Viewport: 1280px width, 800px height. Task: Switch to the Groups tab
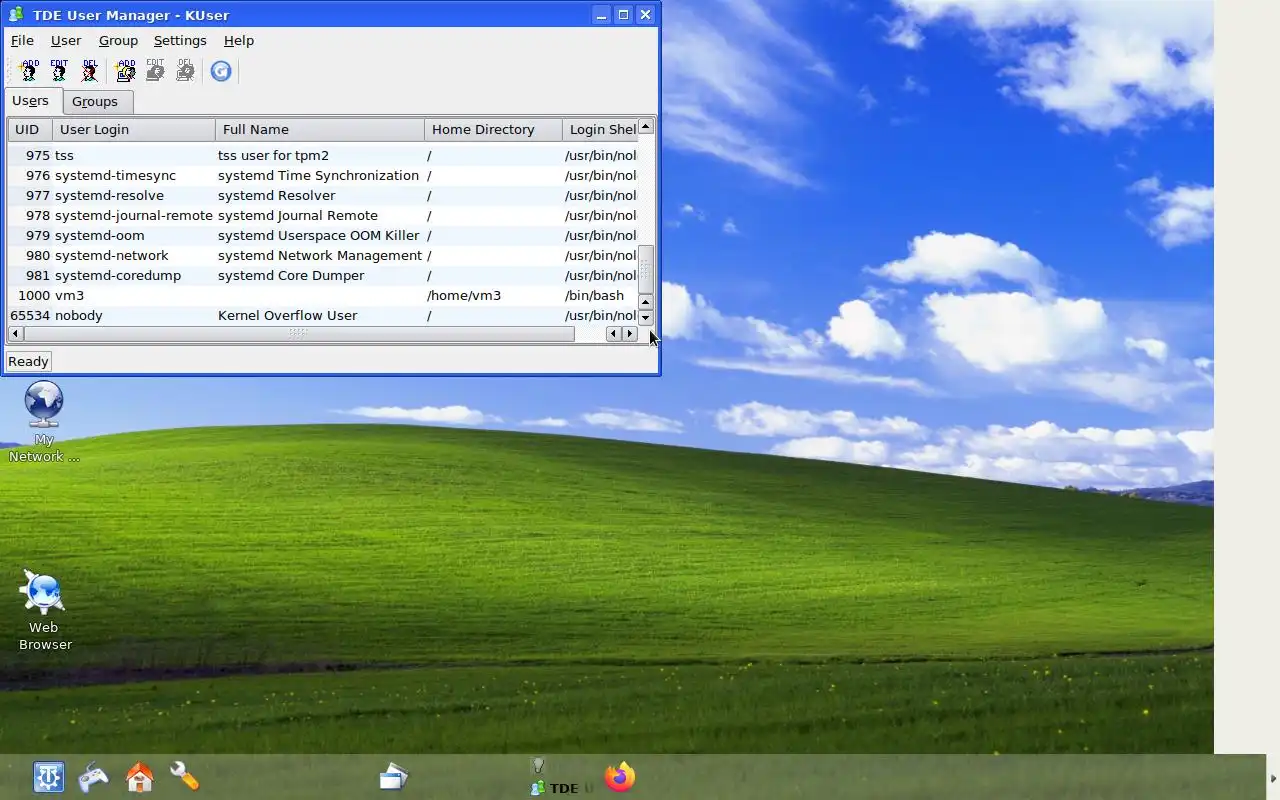95,102
